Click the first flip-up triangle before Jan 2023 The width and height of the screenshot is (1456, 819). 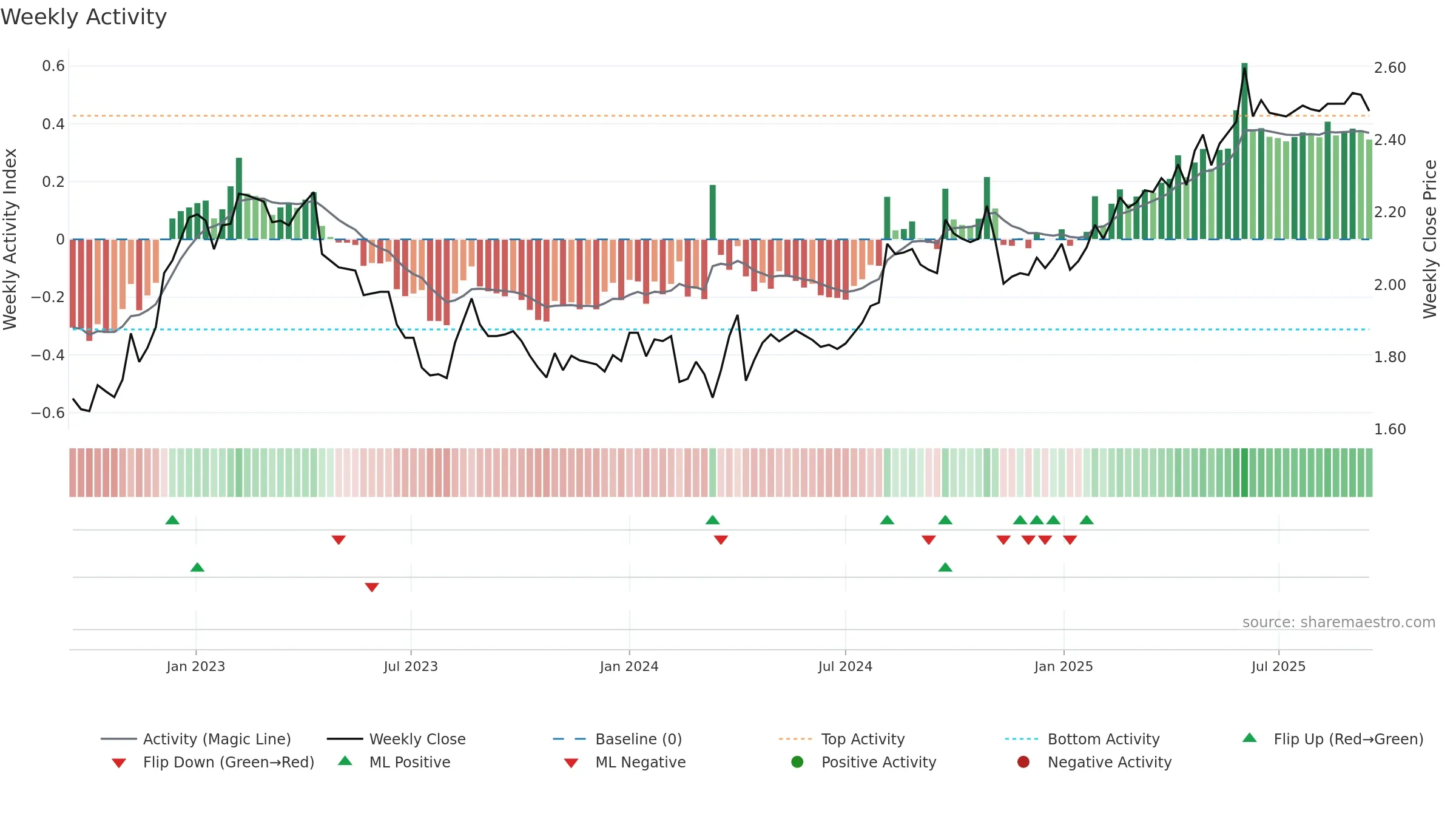[x=172, y=520]
